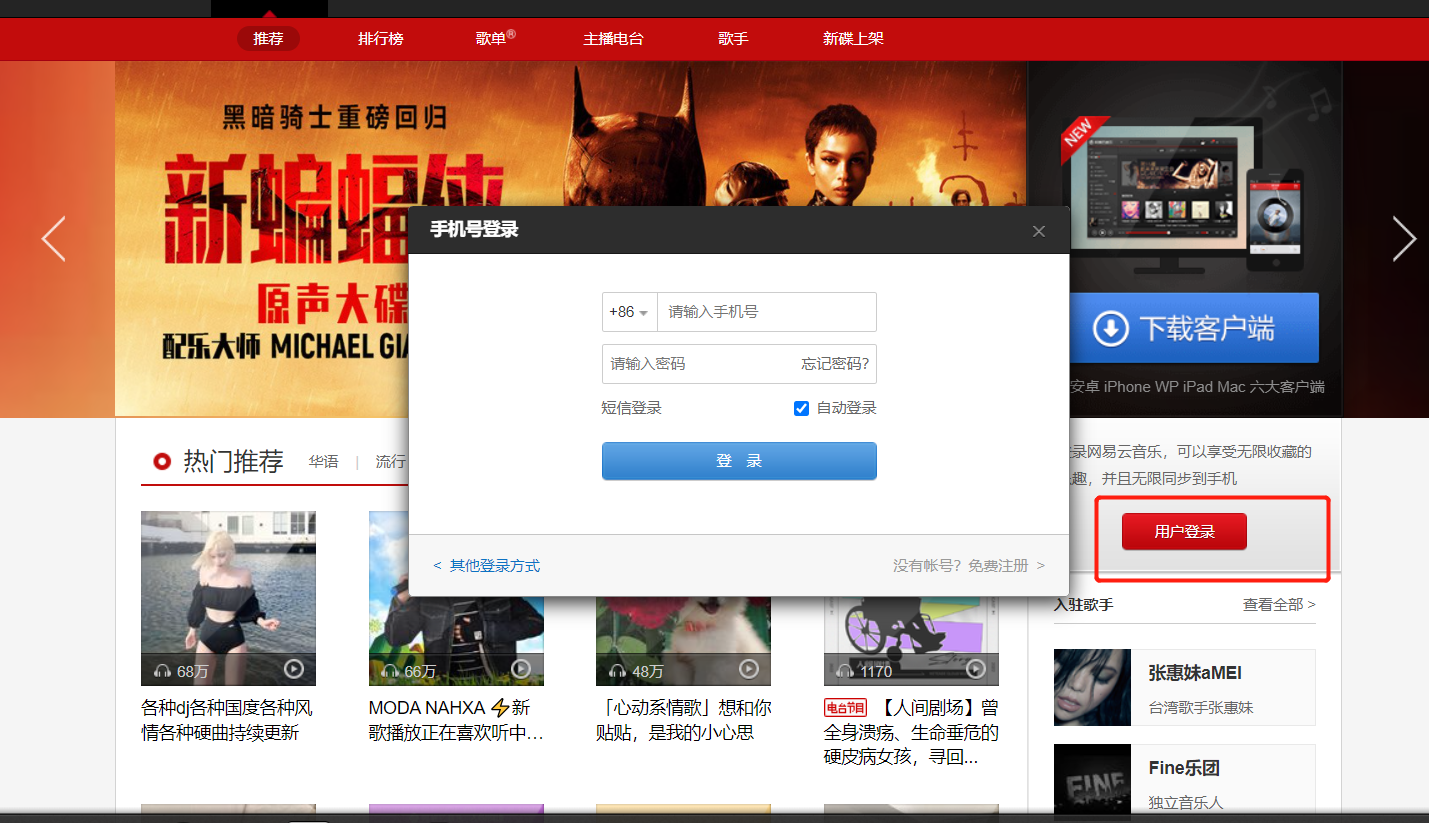Screen dimensions: 1429x823
Task: Click the Fine乐团 artist name
Action: point(1184,768)
